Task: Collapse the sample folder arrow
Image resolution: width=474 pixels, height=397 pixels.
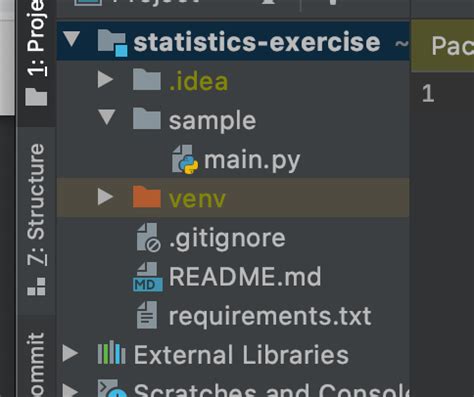Action: (x=107, y=117)
